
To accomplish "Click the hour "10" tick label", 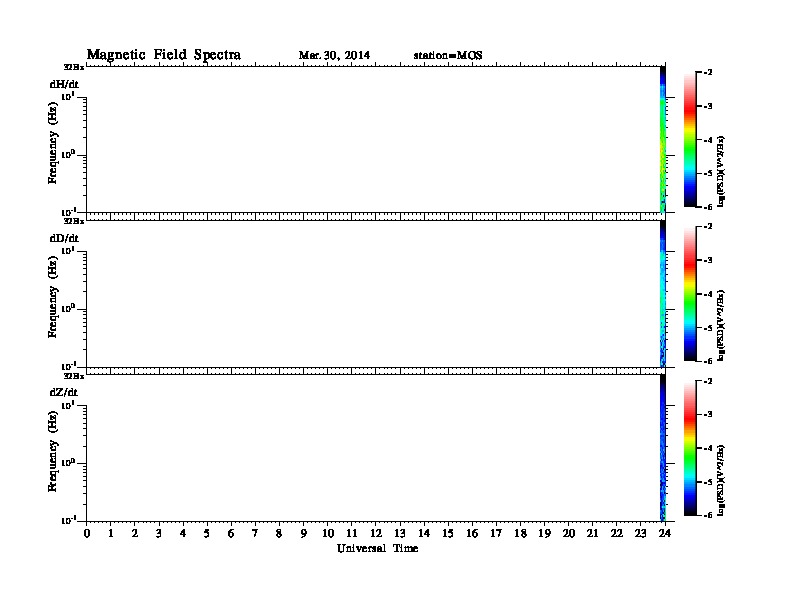I will click(x=328, y=533).
